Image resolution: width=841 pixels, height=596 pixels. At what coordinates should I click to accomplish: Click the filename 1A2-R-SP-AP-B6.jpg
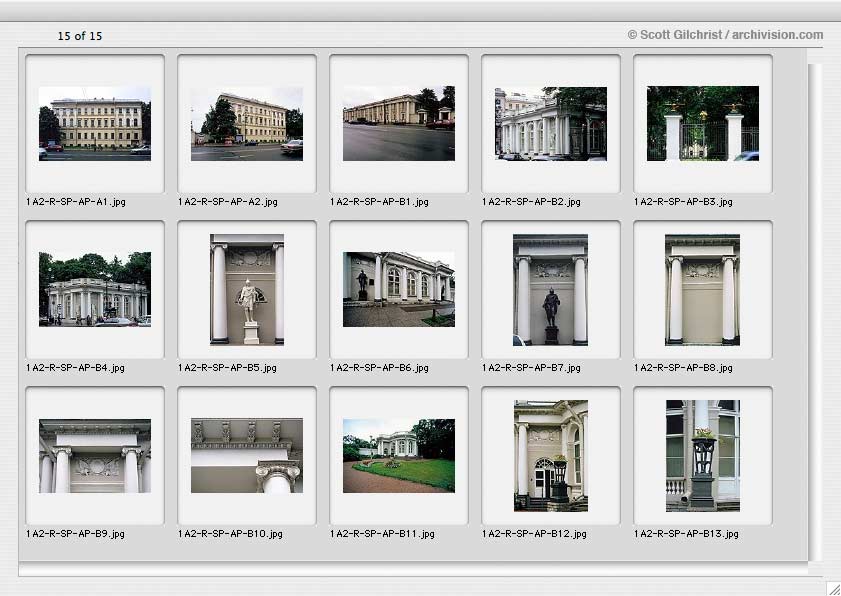379,368
